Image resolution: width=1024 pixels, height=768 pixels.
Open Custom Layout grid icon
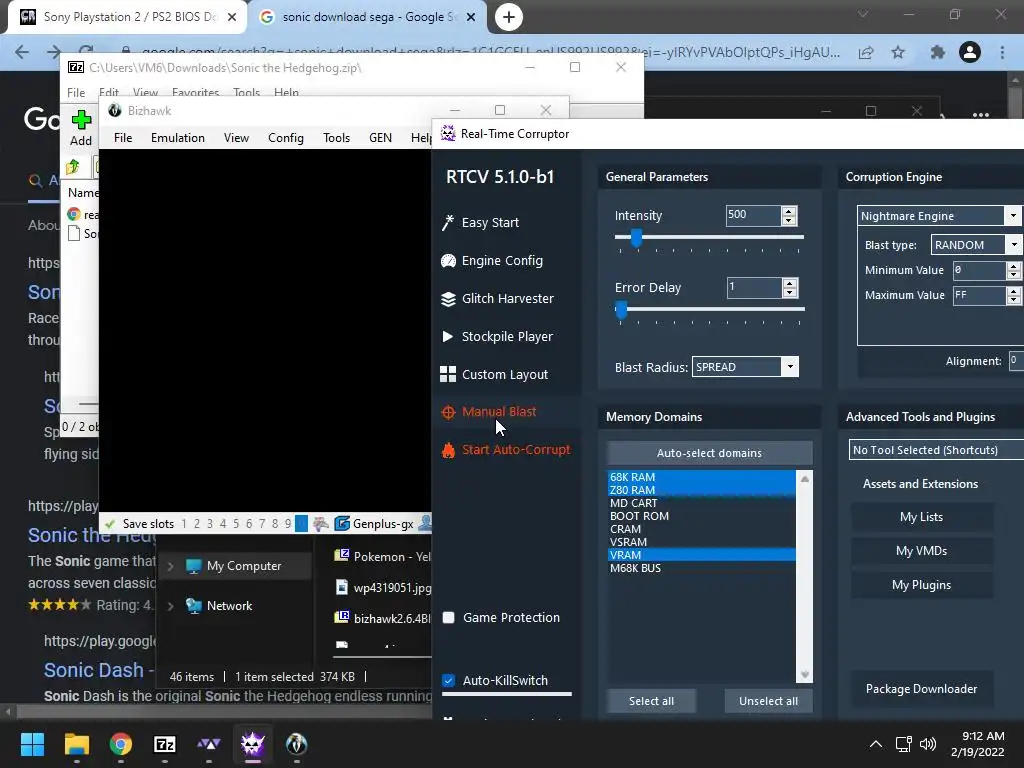pyautogui.click(x=448, y=374)
